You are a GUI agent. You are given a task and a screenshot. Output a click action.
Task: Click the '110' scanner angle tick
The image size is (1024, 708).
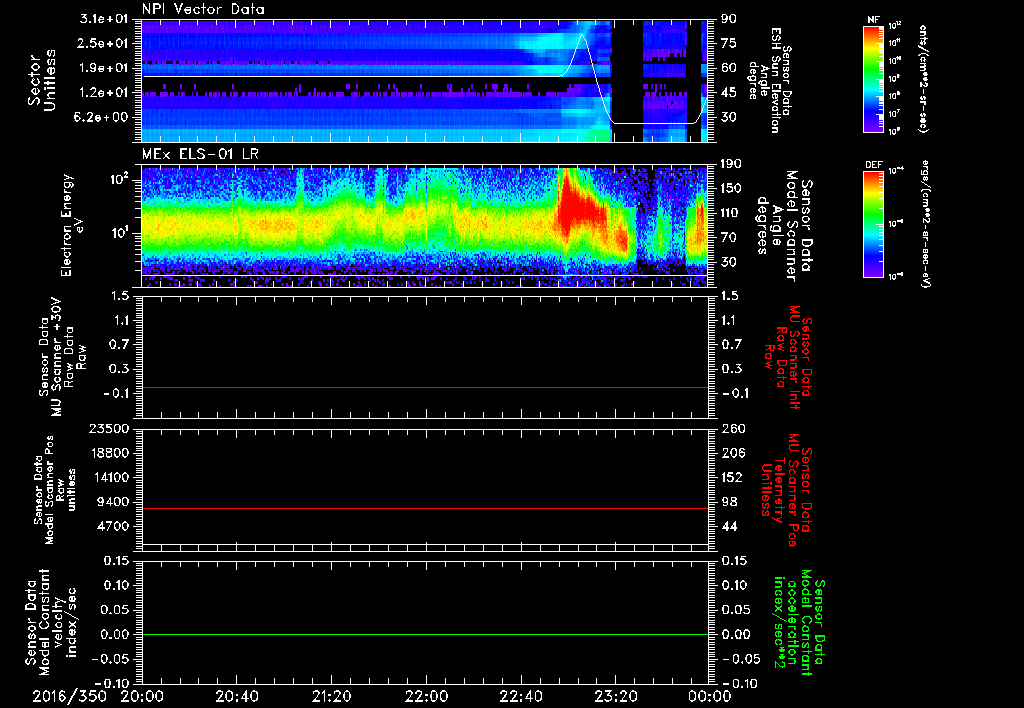pyautogui.click(x=731, y=213)
